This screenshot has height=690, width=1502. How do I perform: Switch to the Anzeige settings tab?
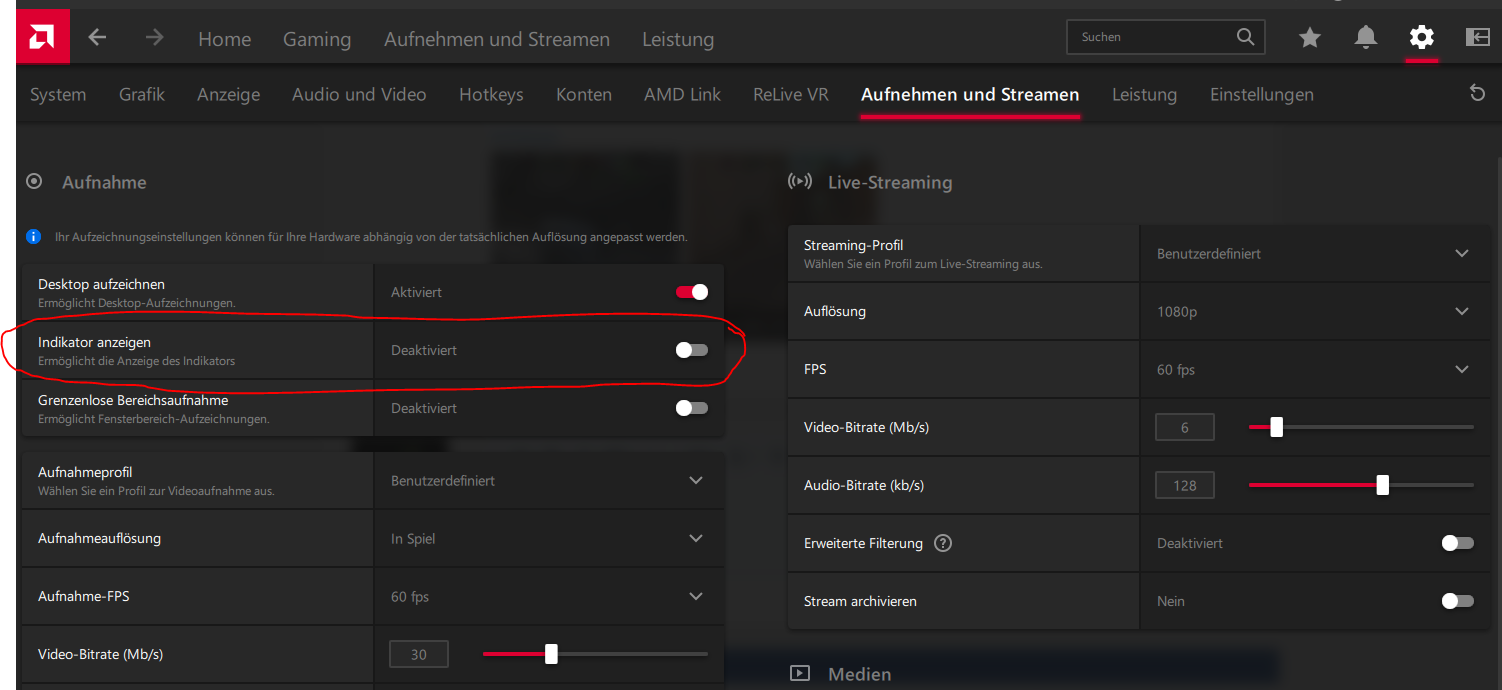228,94
